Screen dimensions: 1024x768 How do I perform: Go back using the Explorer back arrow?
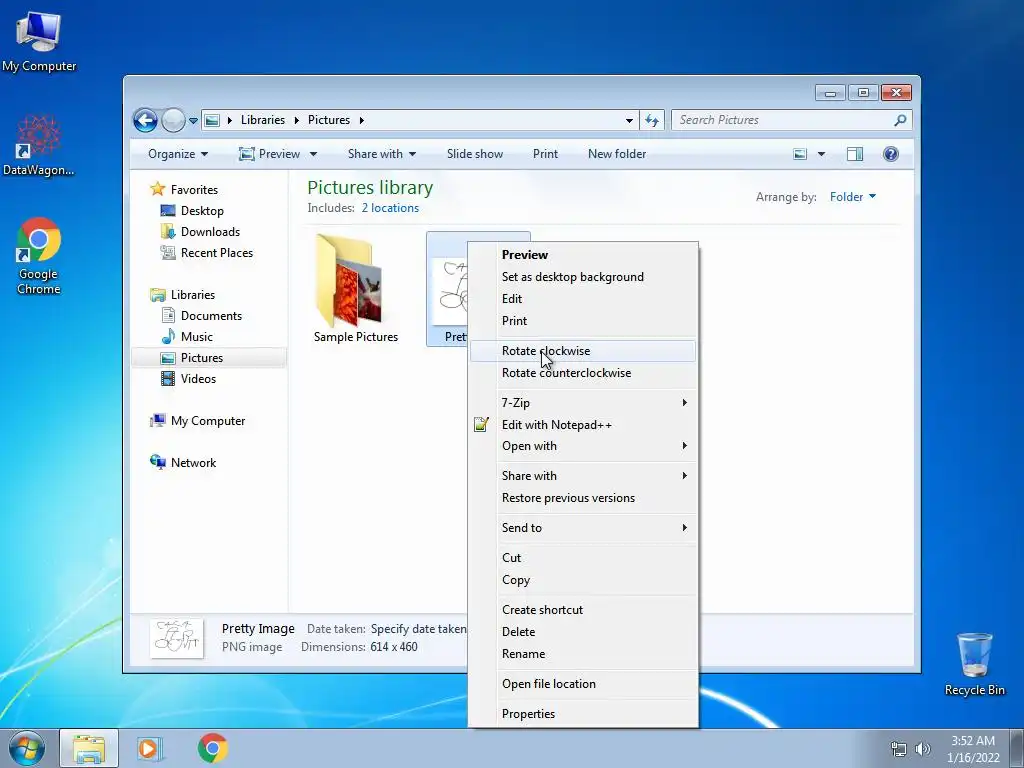pos(145,120)
